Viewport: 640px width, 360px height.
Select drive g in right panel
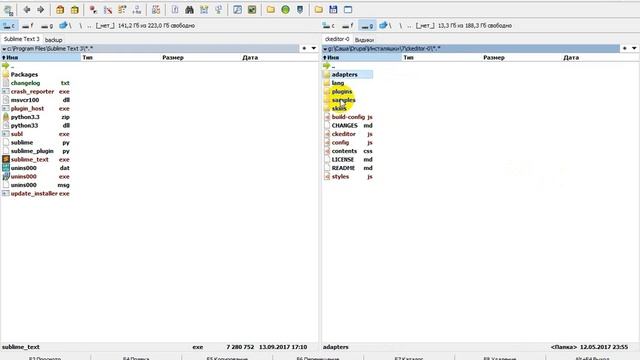tap(367, 26)
